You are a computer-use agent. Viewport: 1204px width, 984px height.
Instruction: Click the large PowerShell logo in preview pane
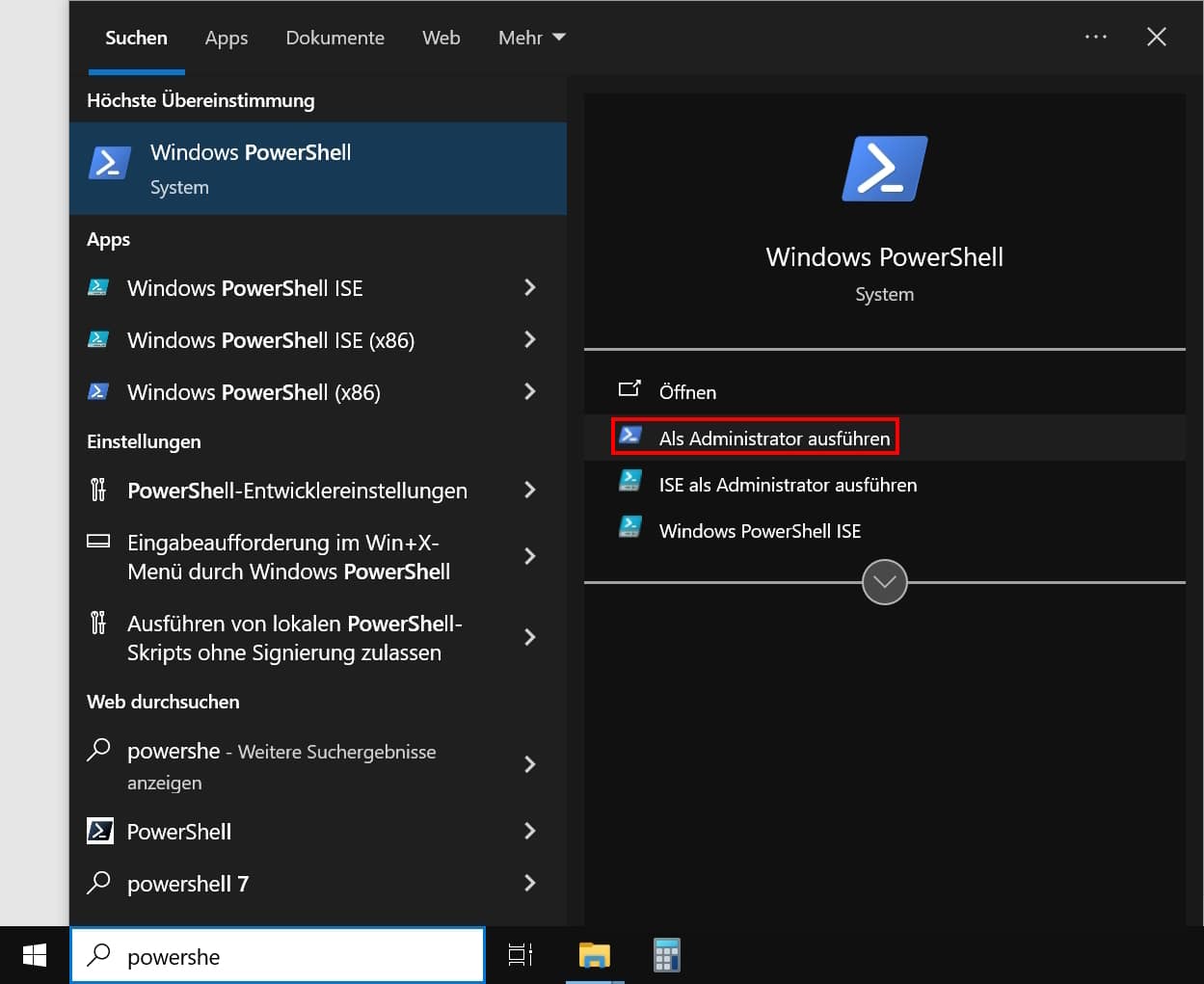[x=885, y=169]
